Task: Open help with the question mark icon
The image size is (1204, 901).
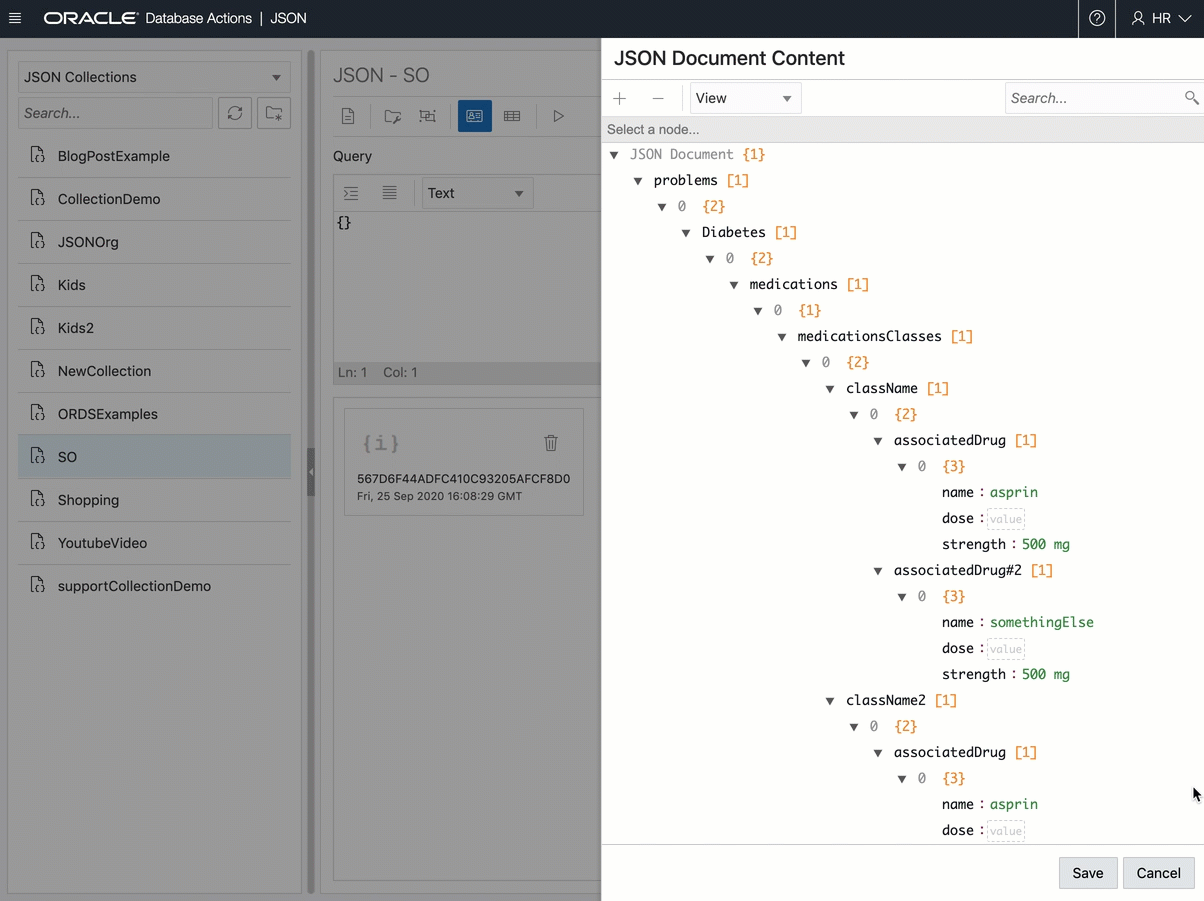Action: [1096, 18]
